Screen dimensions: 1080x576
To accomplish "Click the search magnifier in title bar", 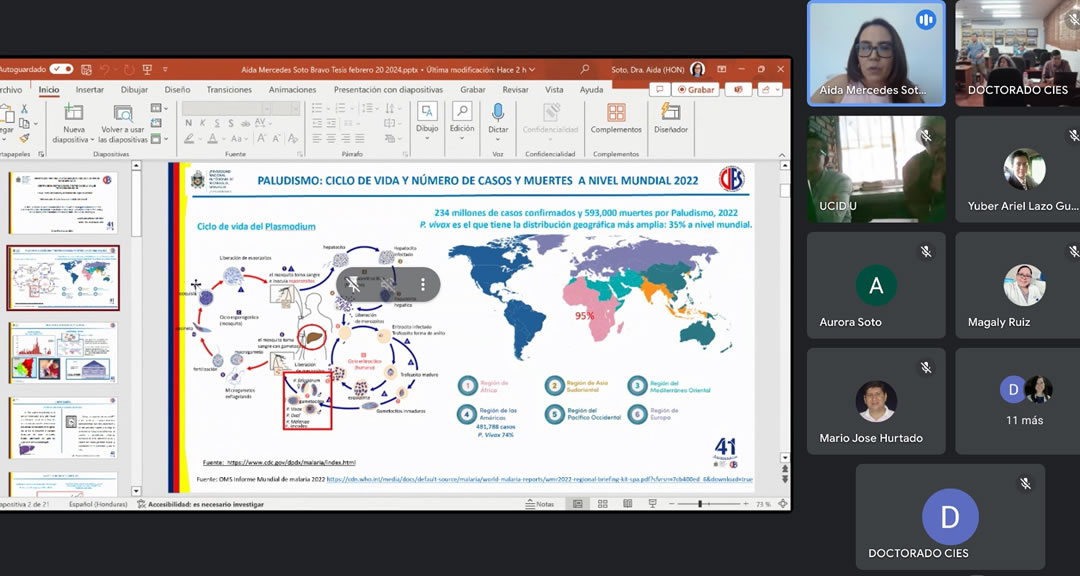I will 585,69.
